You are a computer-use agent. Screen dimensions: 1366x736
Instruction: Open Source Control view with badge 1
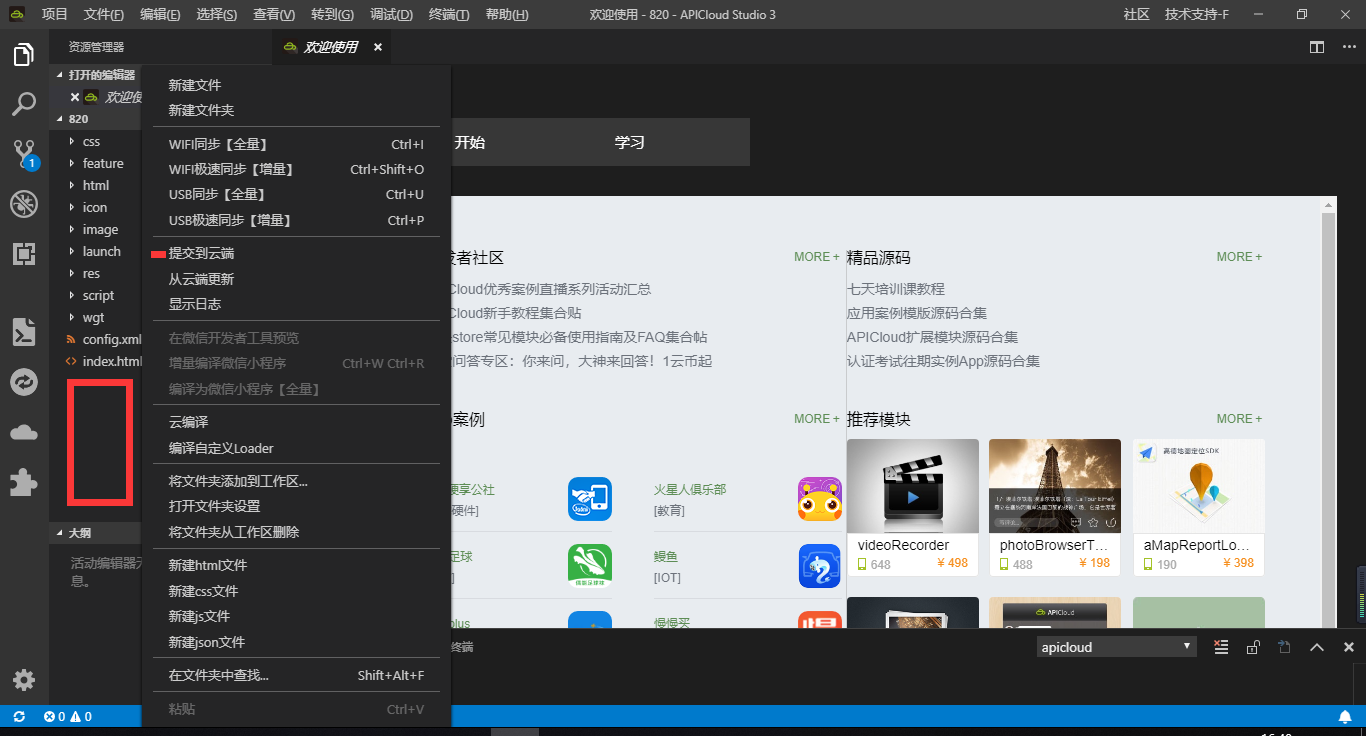24,153
